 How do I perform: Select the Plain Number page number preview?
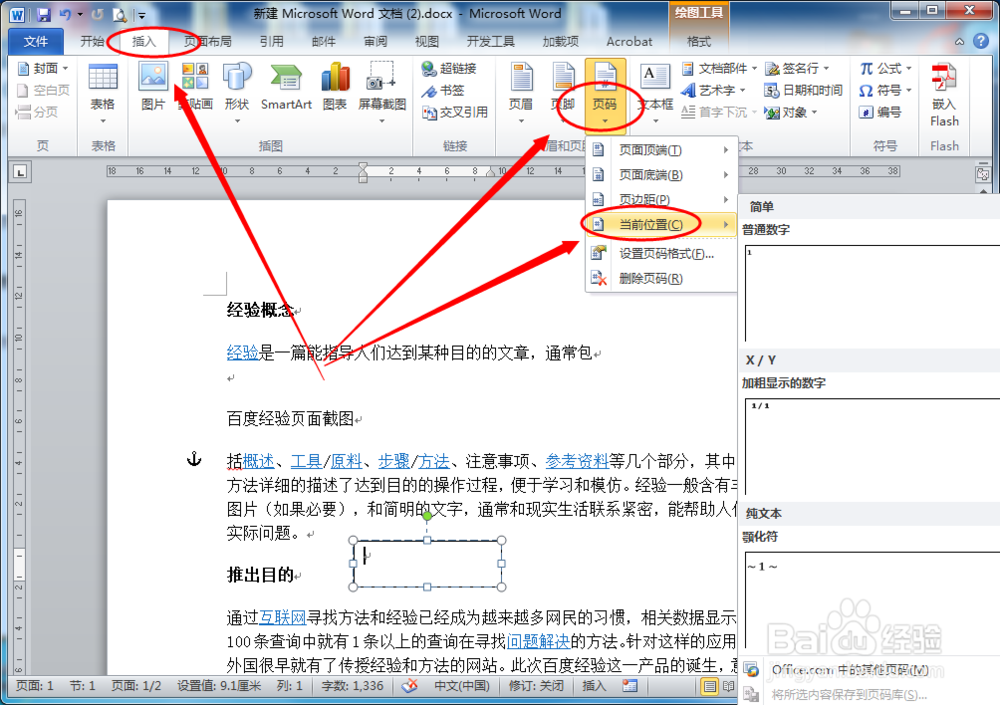pyautogui.click(x=872, y=293)
